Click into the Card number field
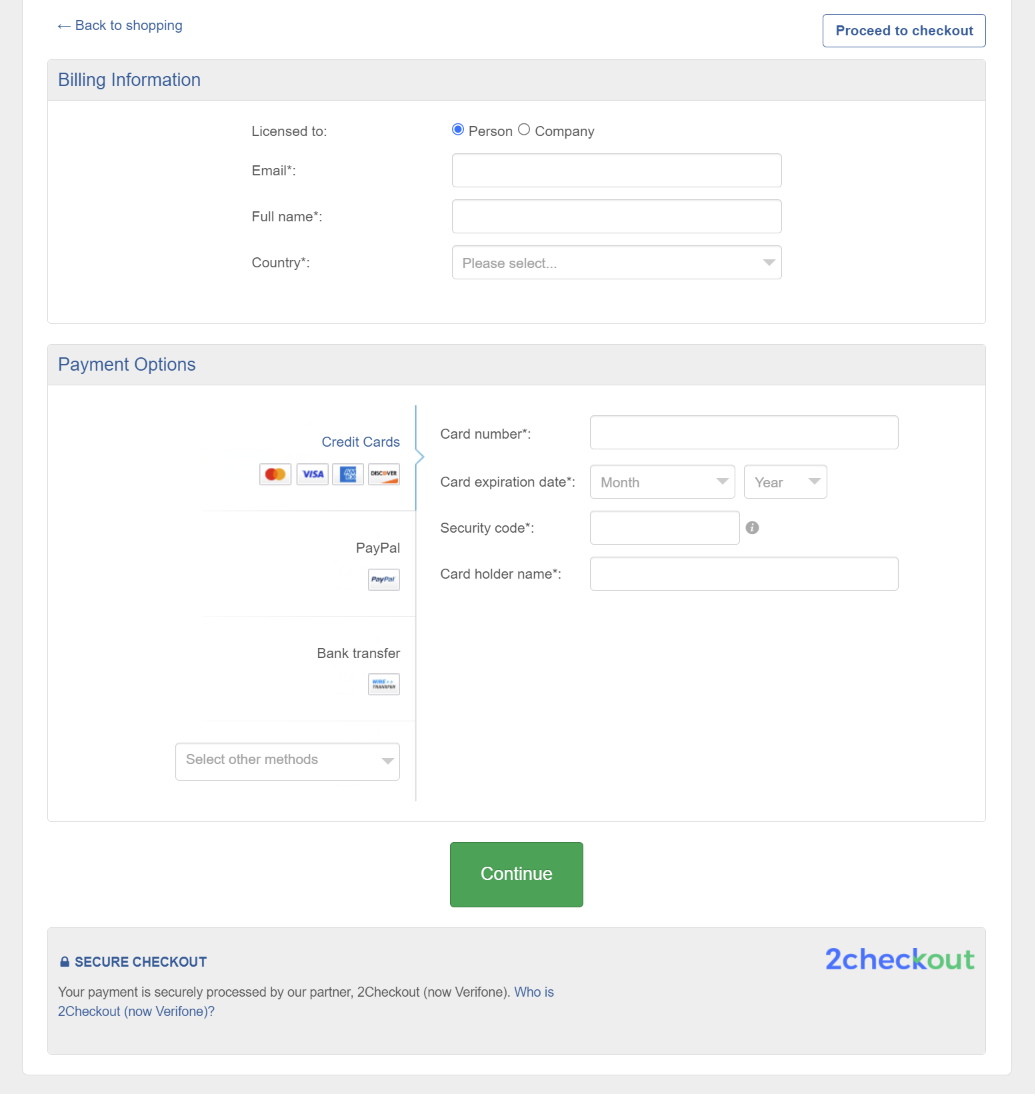This screenshot has width=1035, height=1094. coord(744,433)
